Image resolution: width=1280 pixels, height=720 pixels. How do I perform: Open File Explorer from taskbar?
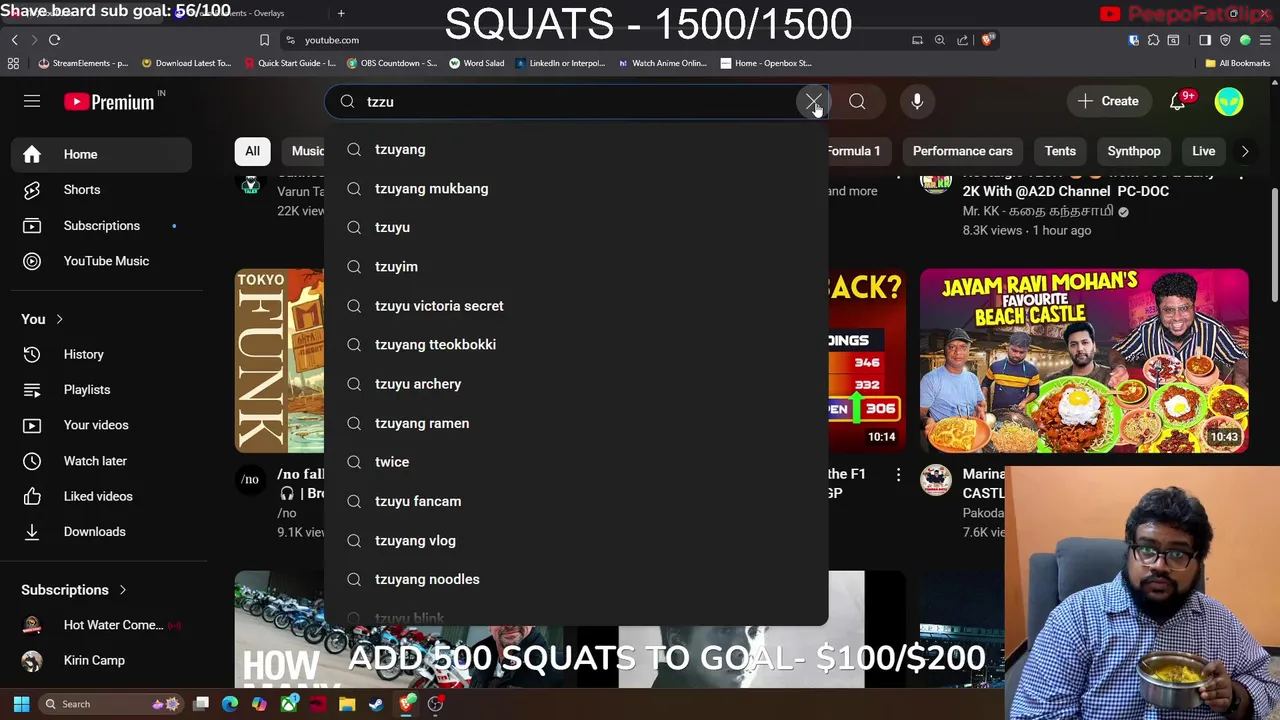(x=347, y=704)
